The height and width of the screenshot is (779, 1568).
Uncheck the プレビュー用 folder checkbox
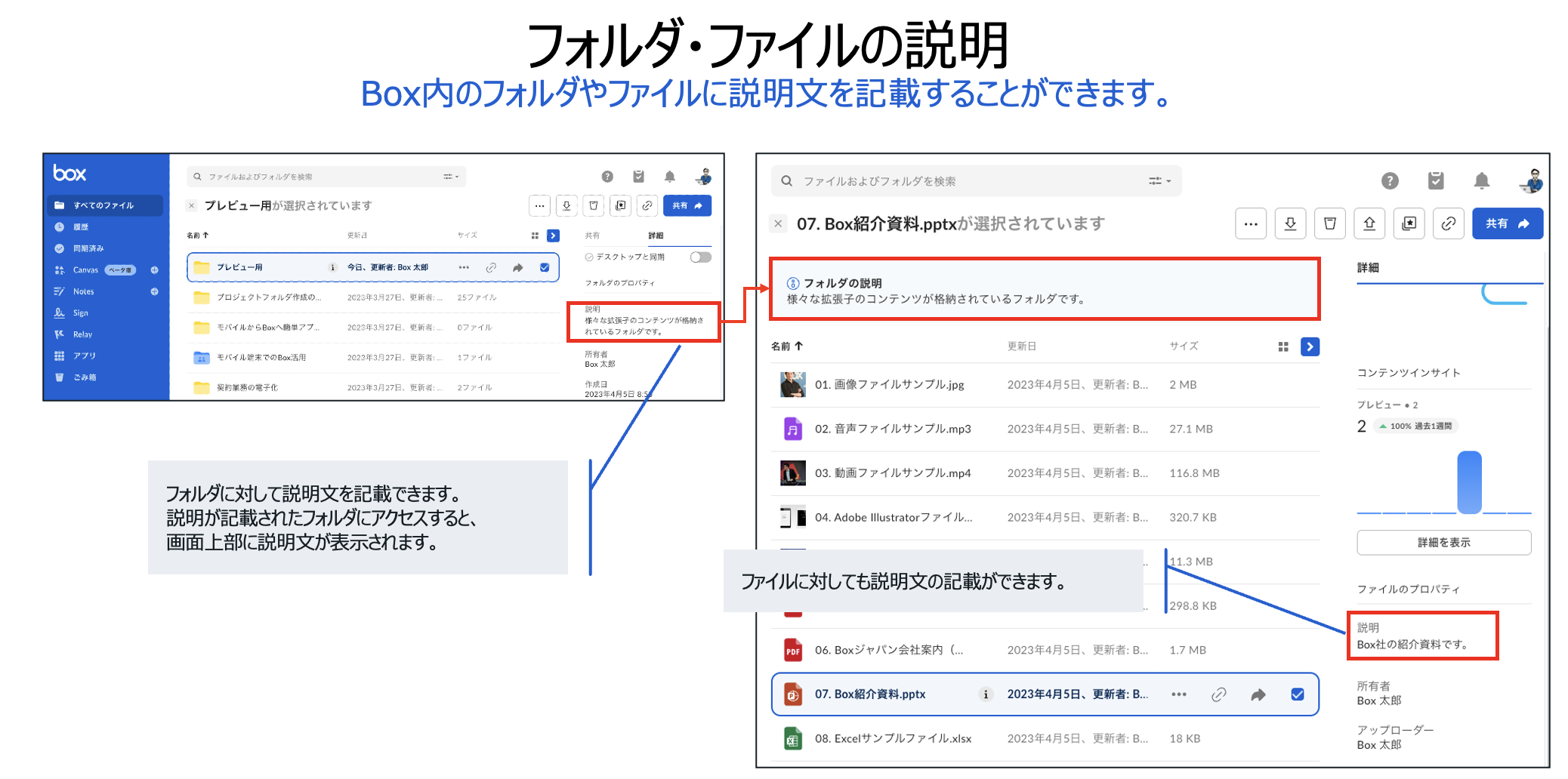(x=545, y=267)
